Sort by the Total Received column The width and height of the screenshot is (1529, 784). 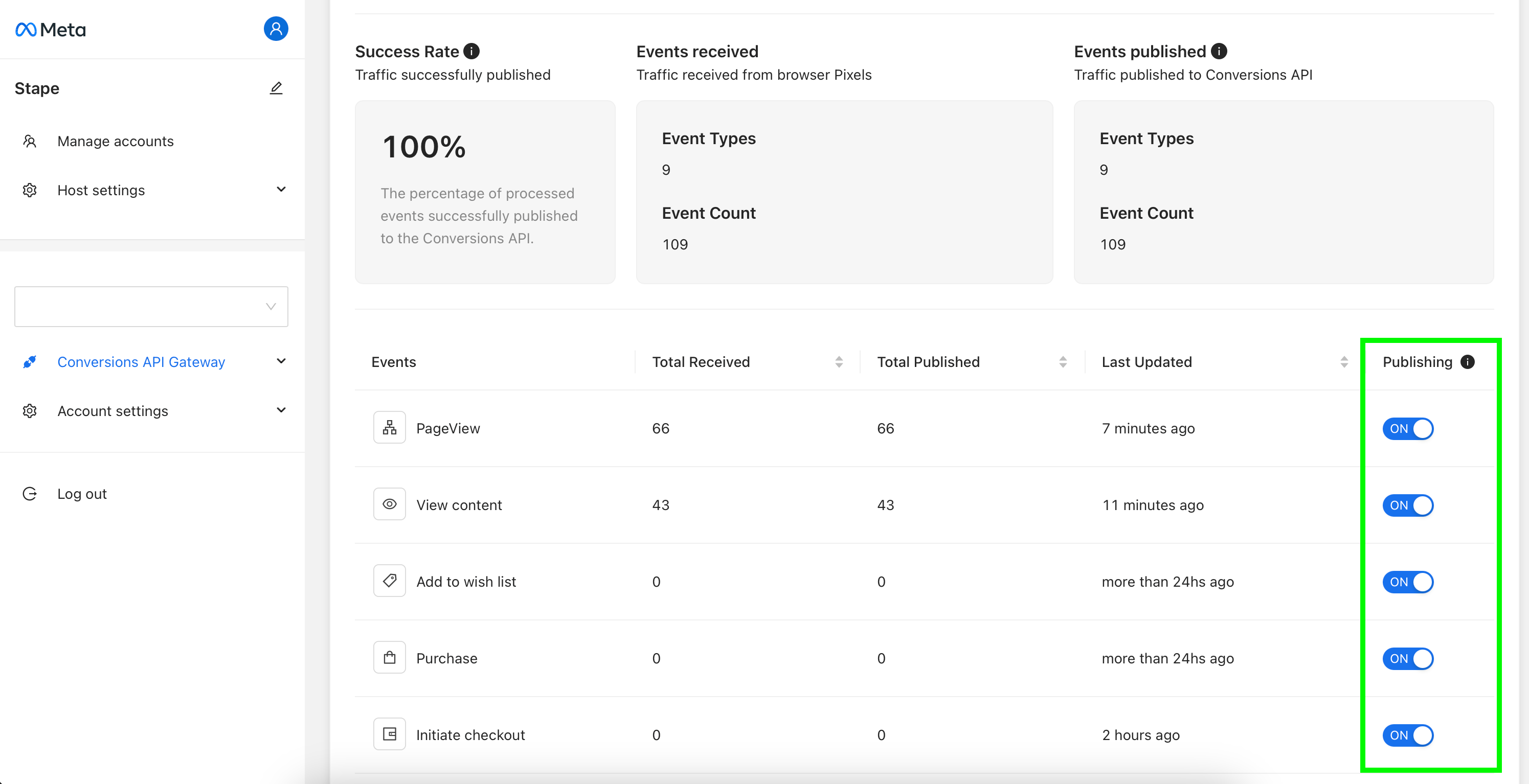(x=839, y=362)
